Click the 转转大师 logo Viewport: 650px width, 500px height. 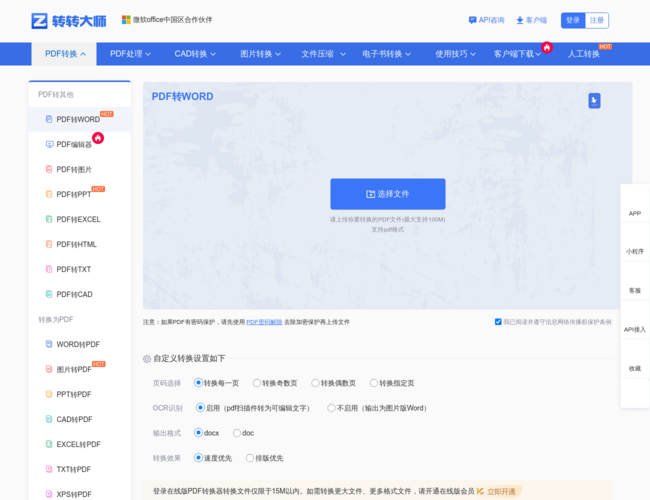pos(67,20)
